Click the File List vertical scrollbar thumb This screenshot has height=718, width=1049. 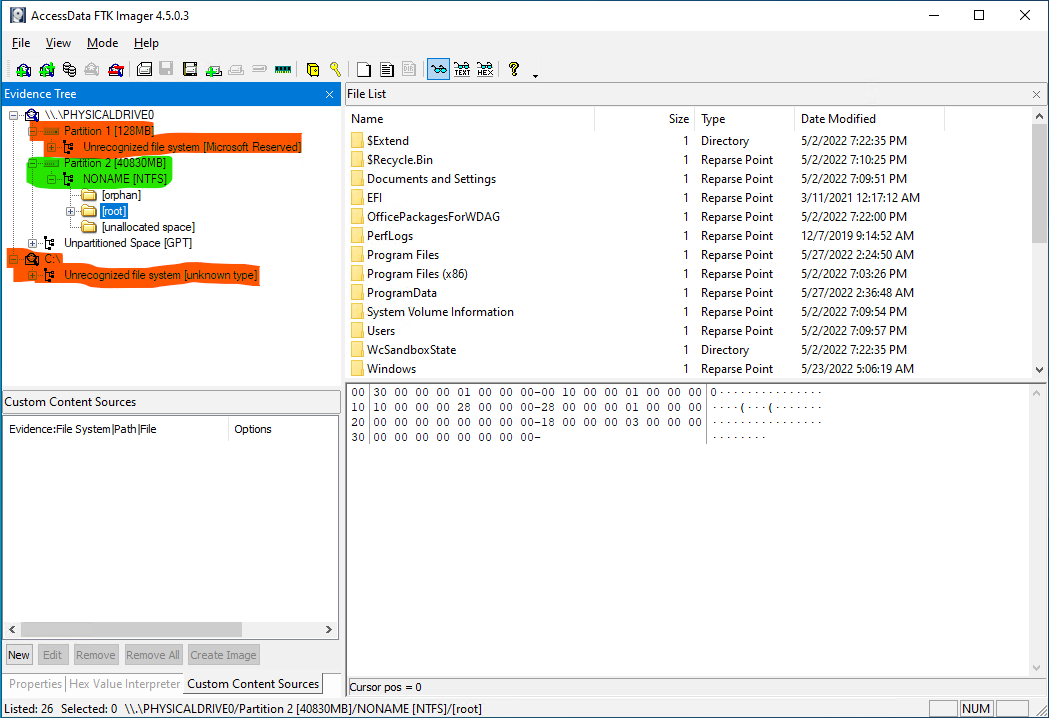(1039, 183)
